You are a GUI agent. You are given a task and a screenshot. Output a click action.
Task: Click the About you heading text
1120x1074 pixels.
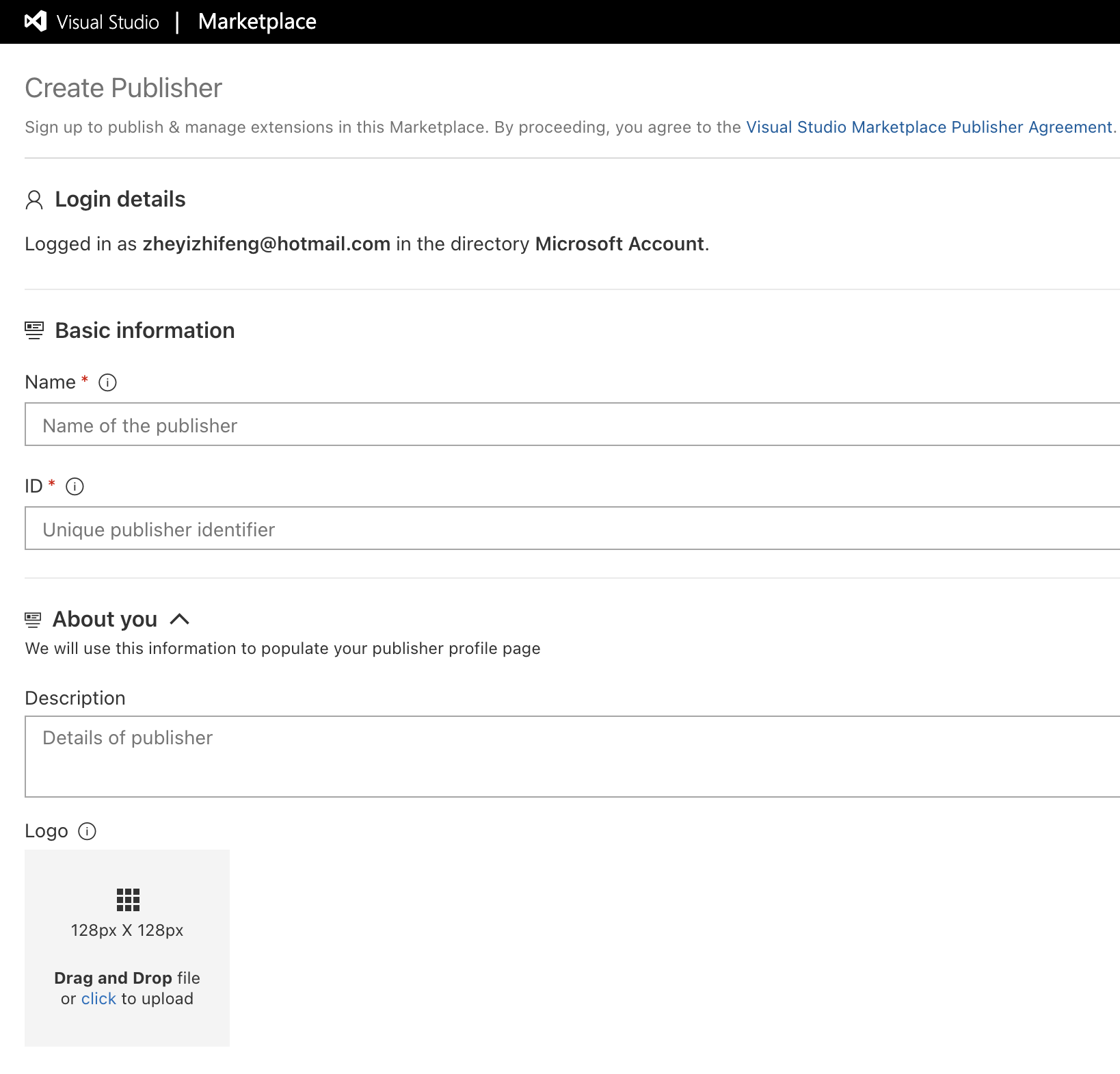[x=105, y=619]
